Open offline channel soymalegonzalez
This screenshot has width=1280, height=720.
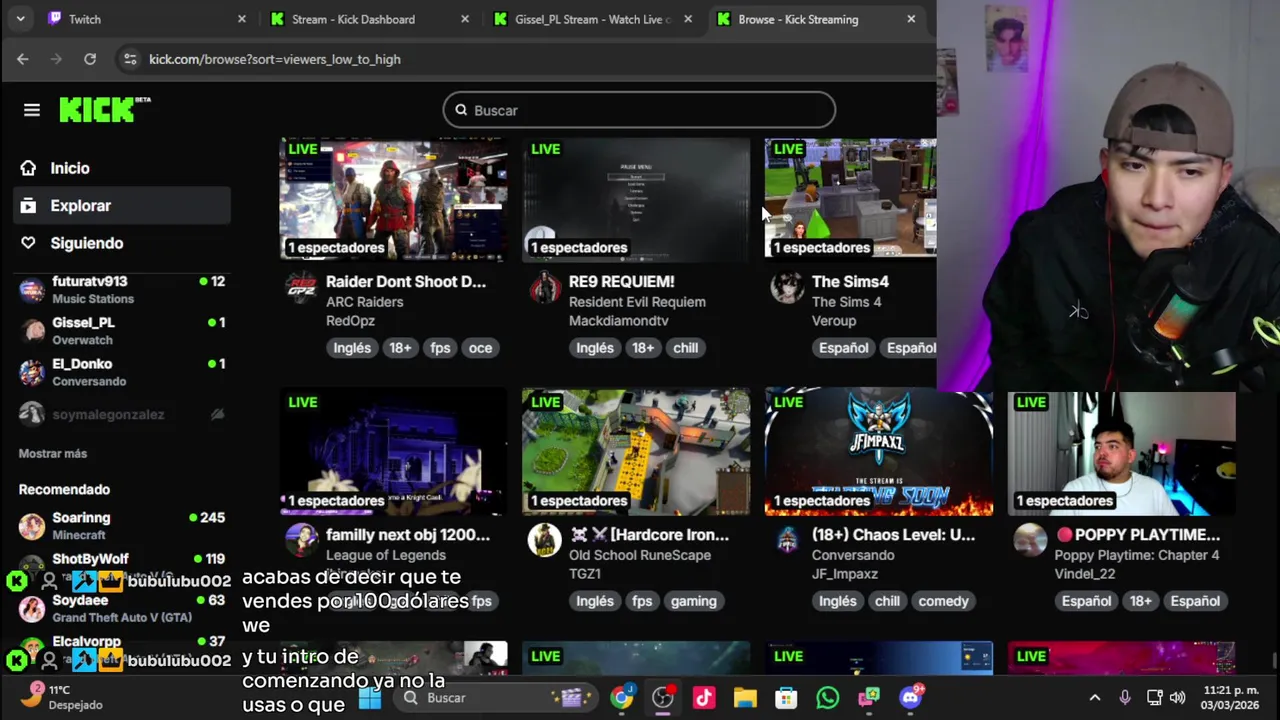[x=122, y=414]
